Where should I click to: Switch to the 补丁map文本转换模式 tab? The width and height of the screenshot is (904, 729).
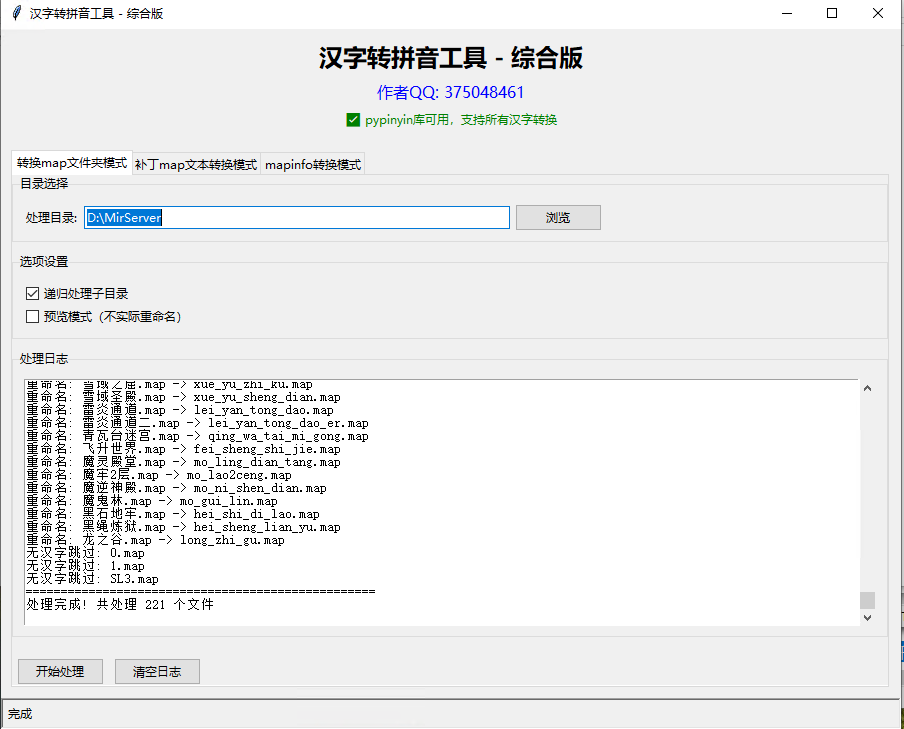[x=196, y=165]
